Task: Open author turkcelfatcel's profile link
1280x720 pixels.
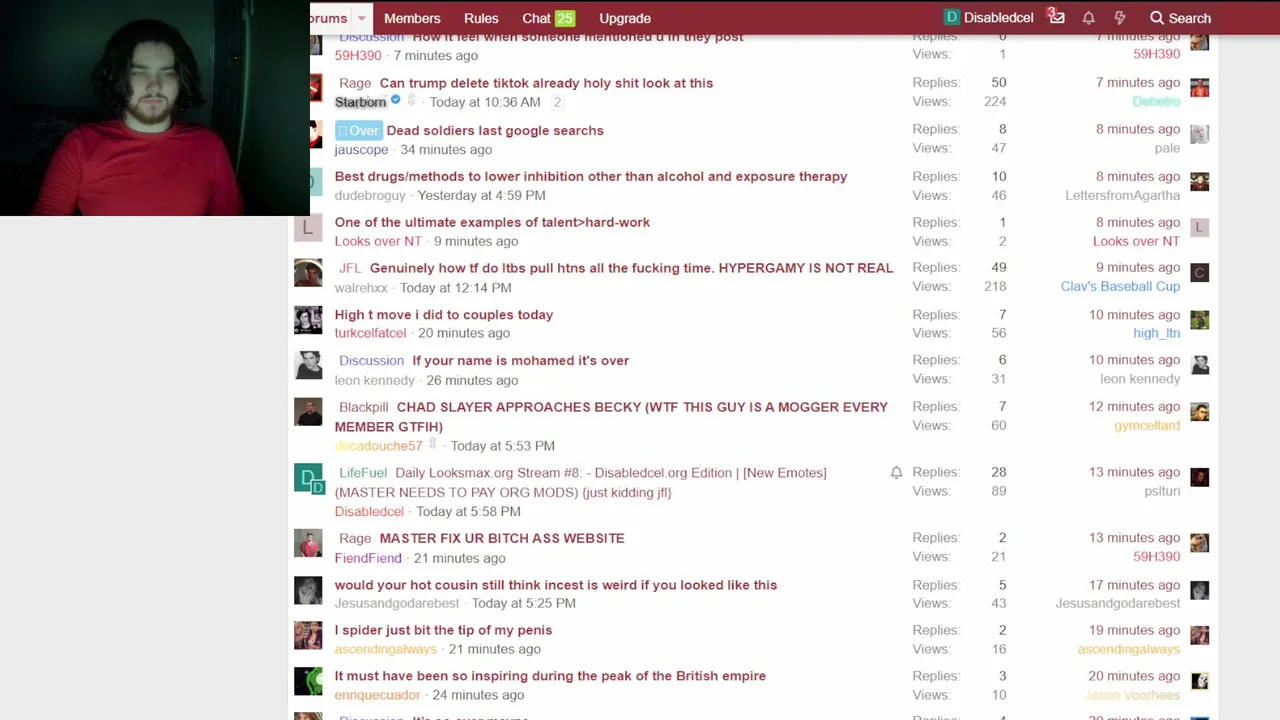Action: pos(370,333)
